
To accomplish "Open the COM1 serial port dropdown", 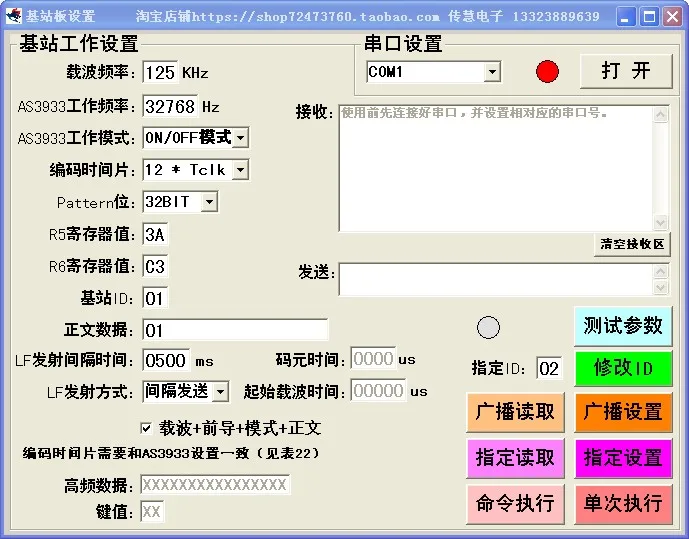I will click(492, 72).
